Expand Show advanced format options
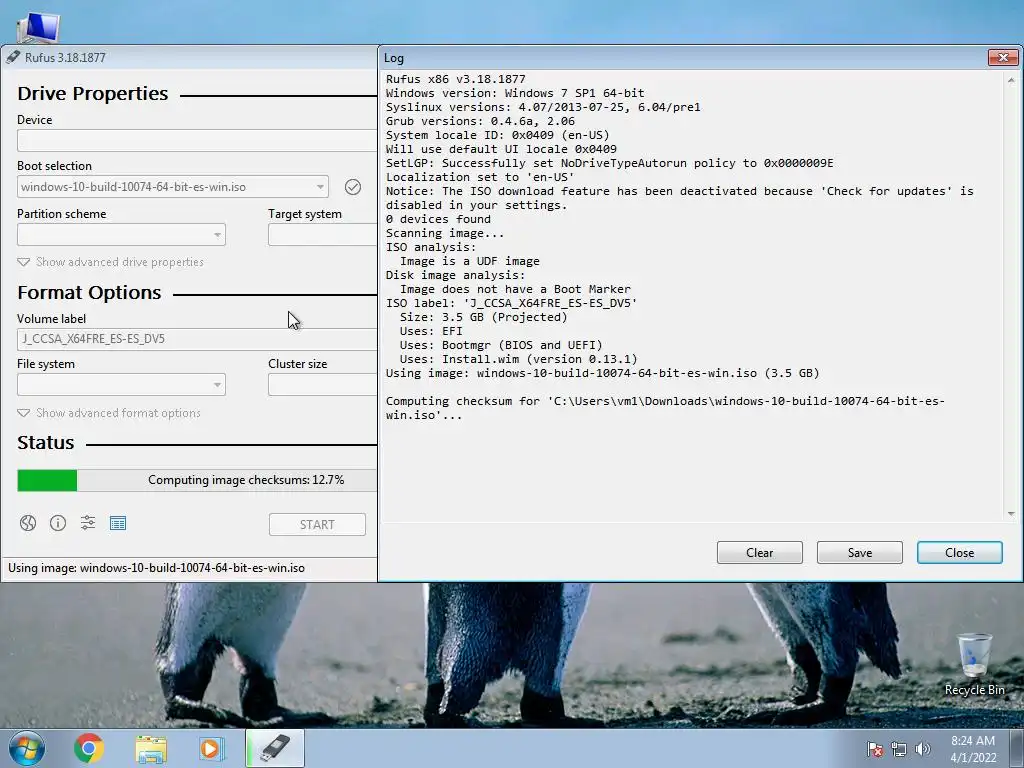The image size is (1024, 768). point(109,413)
